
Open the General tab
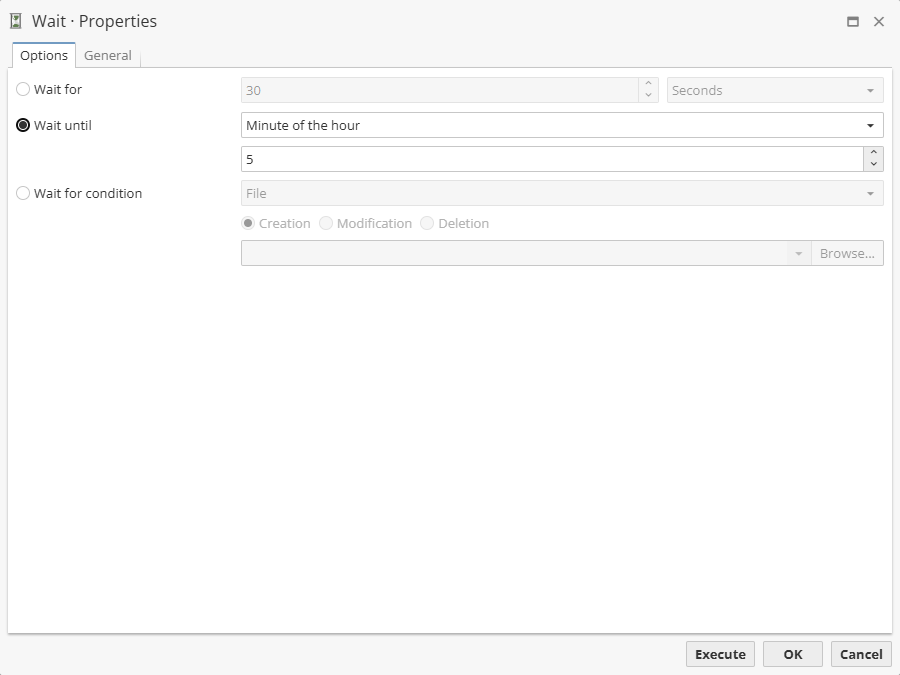click(107, 55)
